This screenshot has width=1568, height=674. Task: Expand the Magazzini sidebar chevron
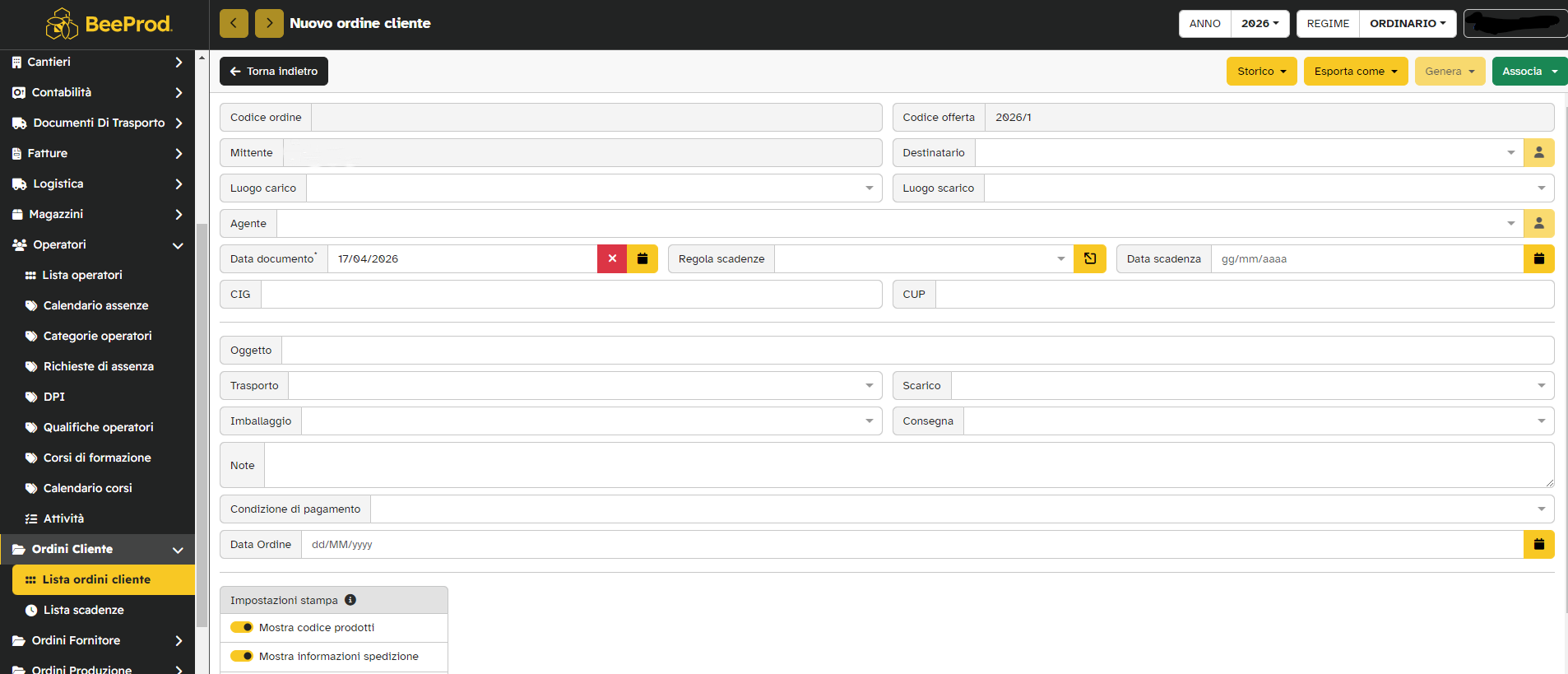[x=179, y=214]
